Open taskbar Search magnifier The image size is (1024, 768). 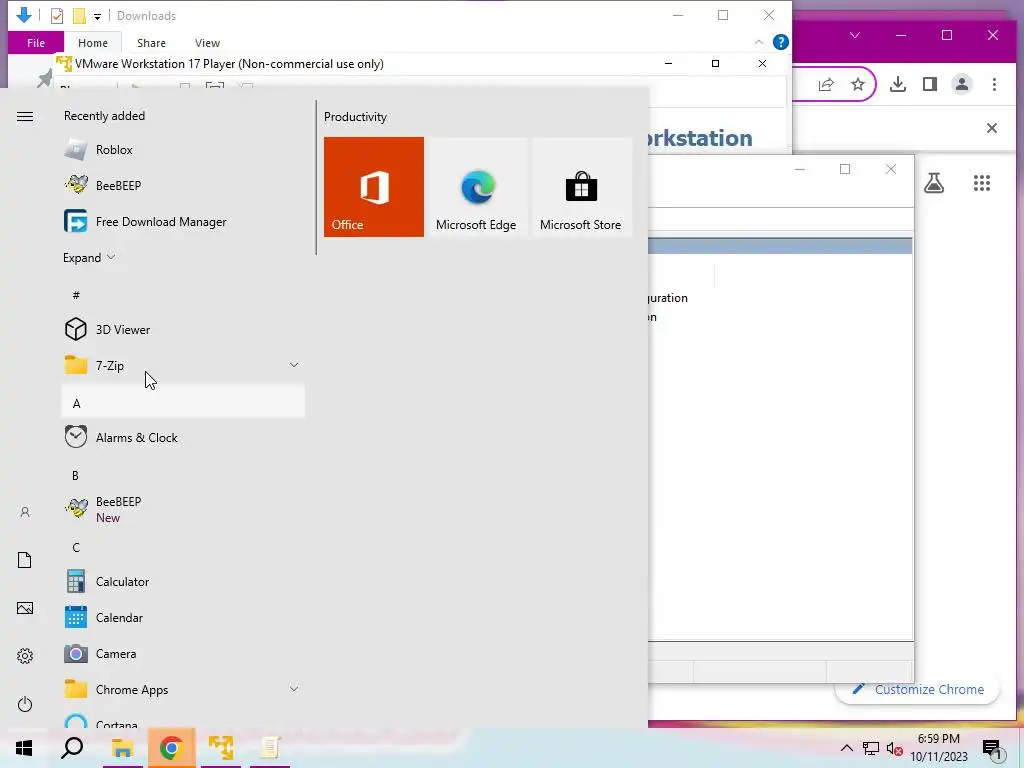[x=72, y=748]
